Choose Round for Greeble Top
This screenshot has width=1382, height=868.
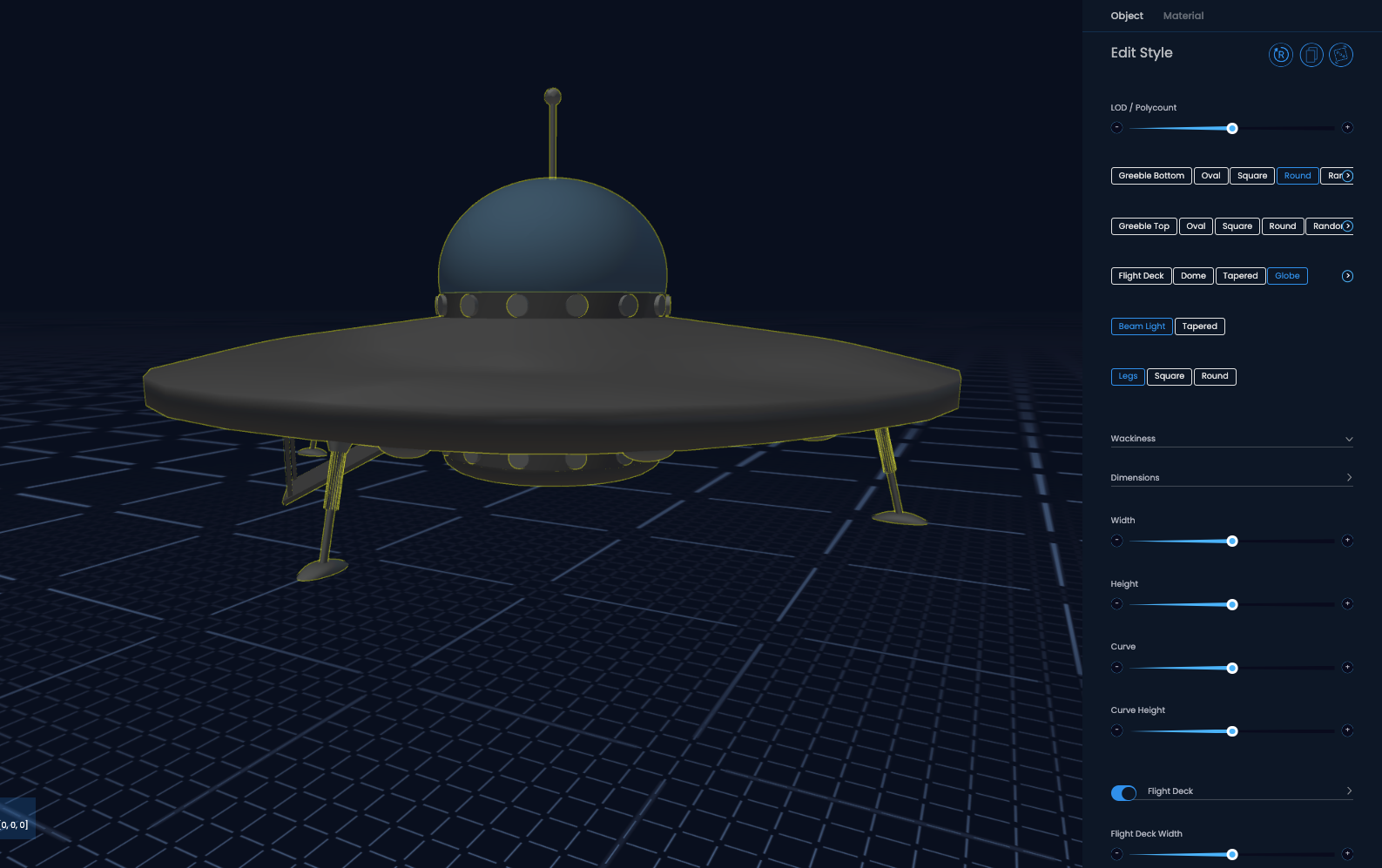coord(1283,226)
